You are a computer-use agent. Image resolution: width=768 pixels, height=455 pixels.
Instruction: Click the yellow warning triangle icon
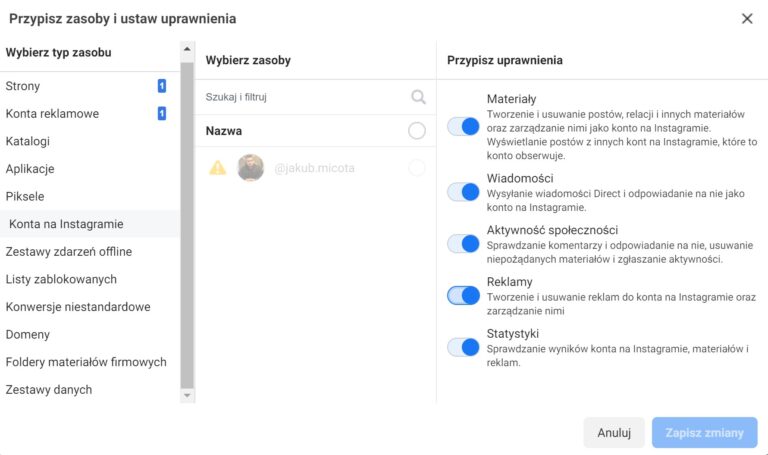pyautogui.click(x=217, y=168)
